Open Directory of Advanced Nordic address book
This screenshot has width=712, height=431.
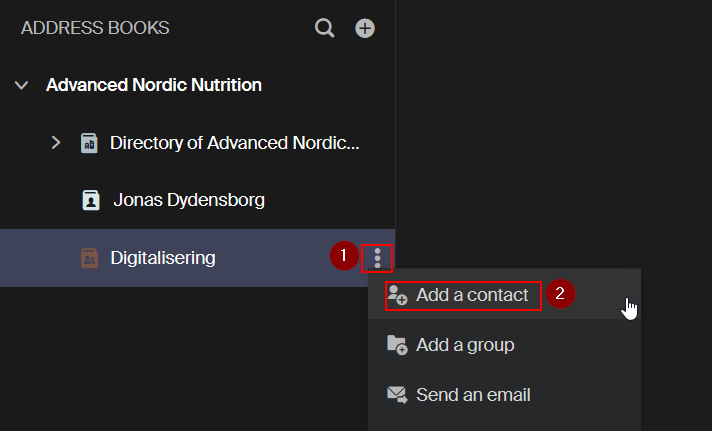[234, 143]
